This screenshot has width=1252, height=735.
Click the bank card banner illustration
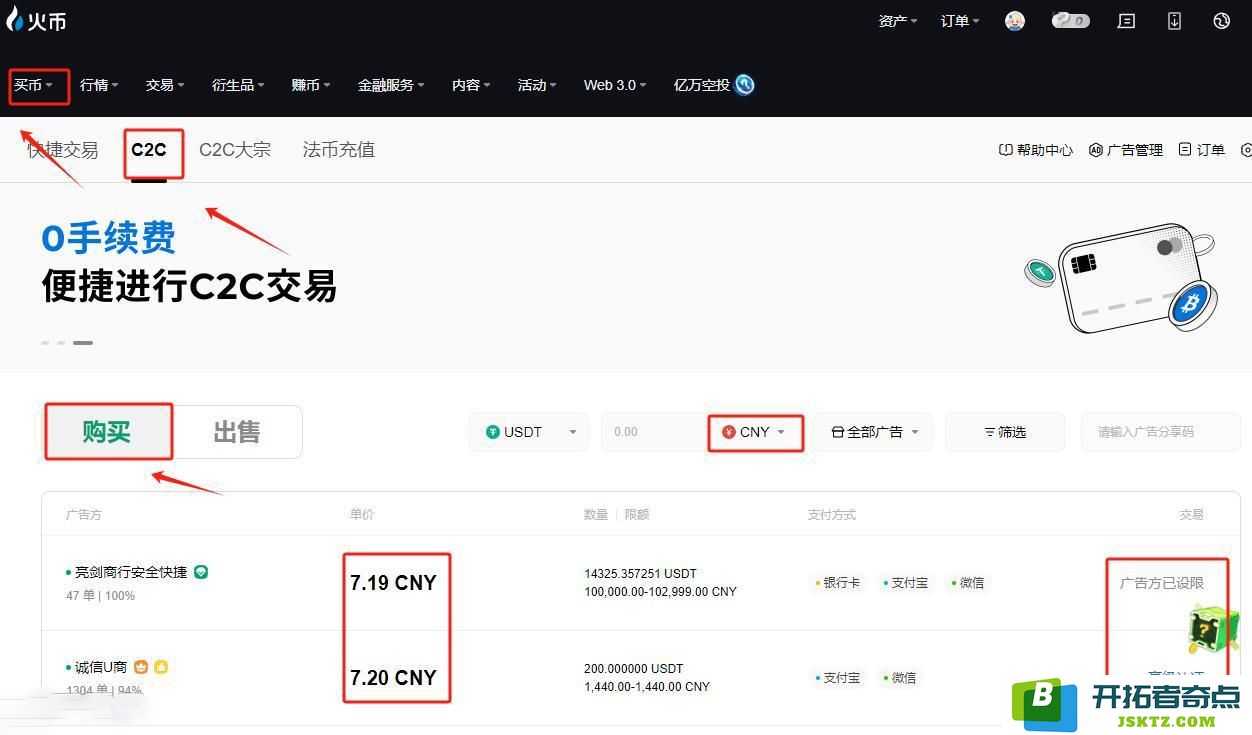(1120, 280)
